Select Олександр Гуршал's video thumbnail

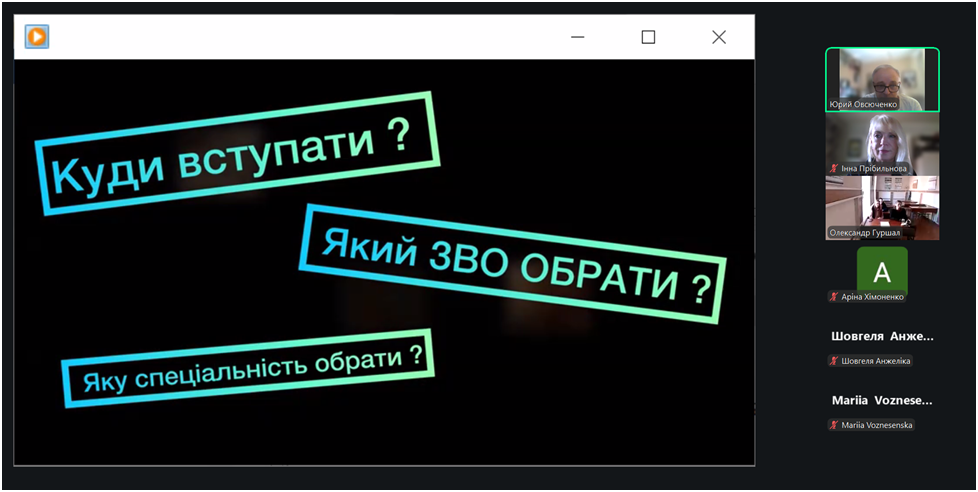[x=882, y=208]
